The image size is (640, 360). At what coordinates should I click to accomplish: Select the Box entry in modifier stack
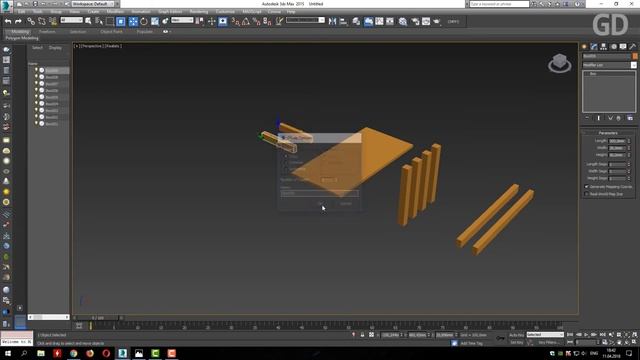point(593,74)
